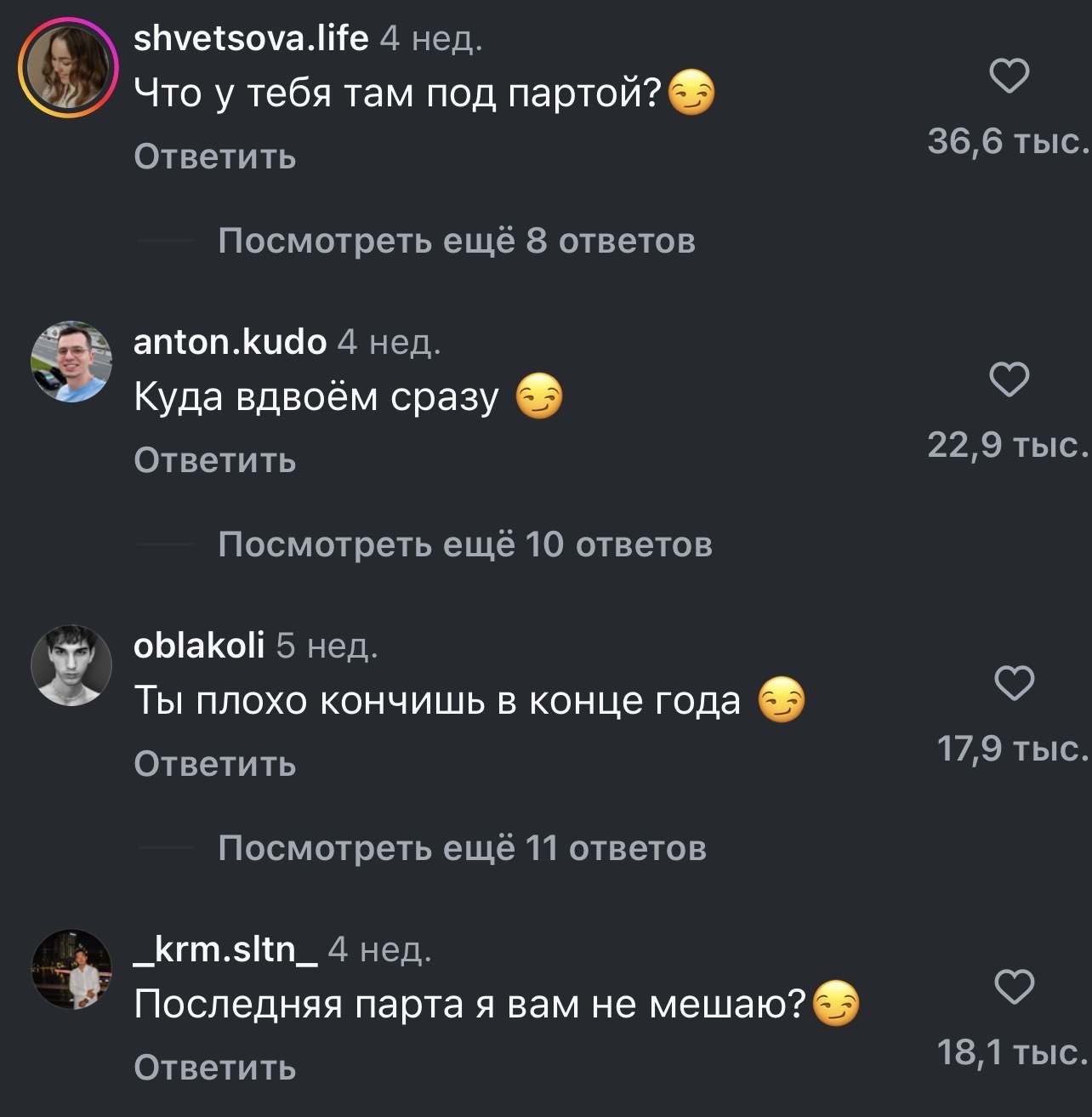Screen dimensions: 1092x1117
Task: Like oblakoli's comment using the heart icon
Action: click(x=1014, y=683)
